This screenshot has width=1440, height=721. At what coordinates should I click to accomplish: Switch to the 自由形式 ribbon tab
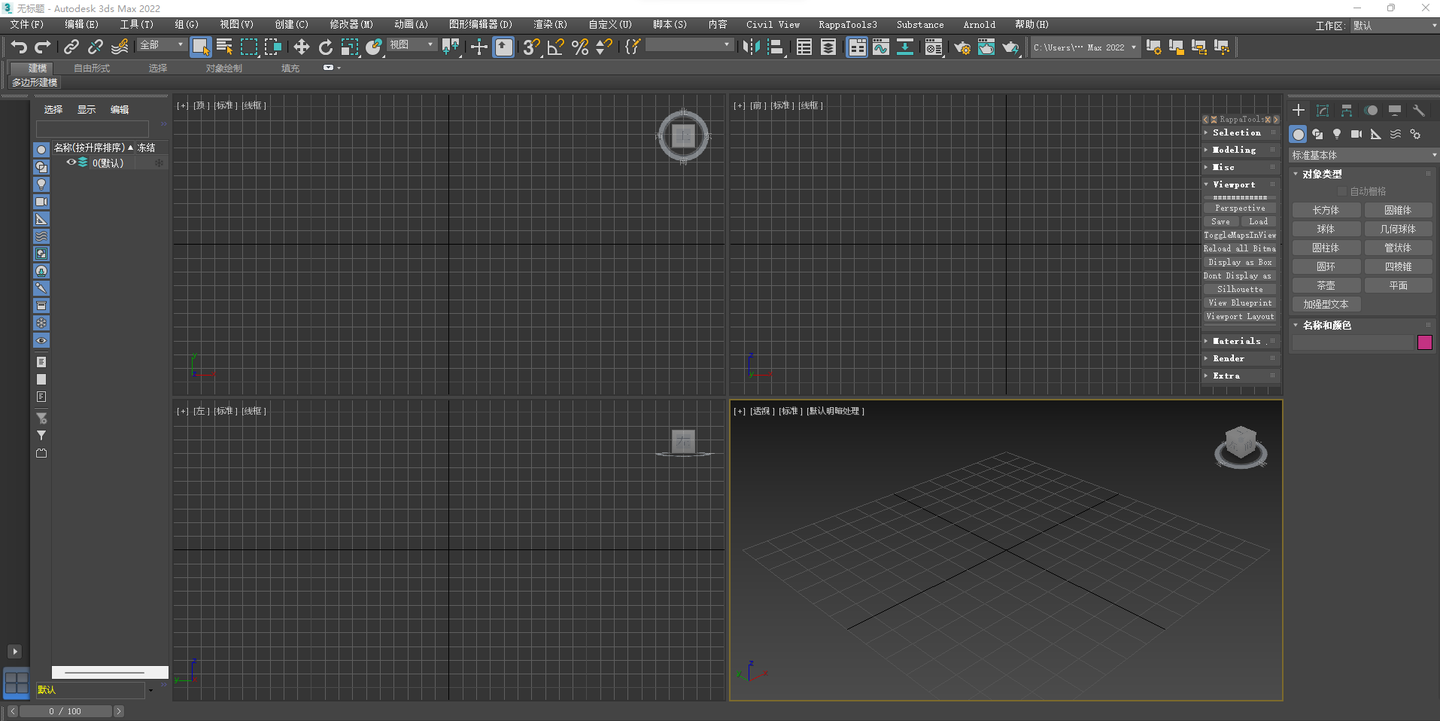pyautogui.click(x=92, y=68)
